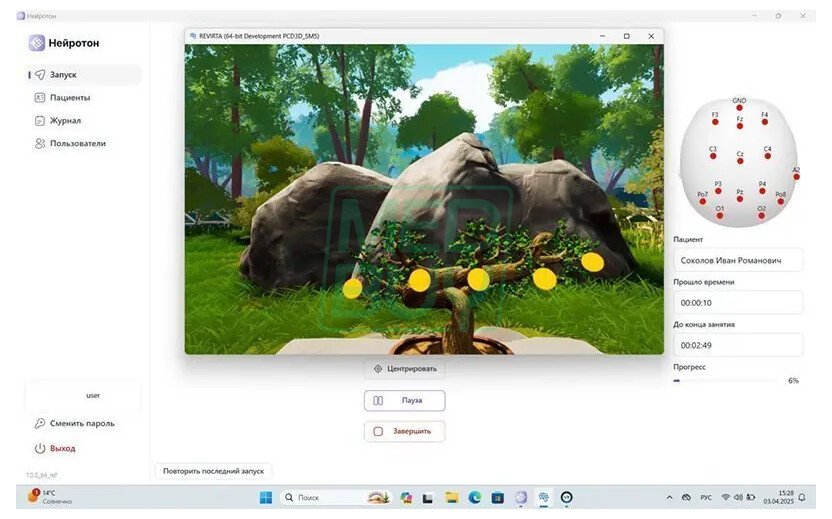Screen dimensions: 832x519
Task: Click the power icon beside Выход
Action: [40, 448]
